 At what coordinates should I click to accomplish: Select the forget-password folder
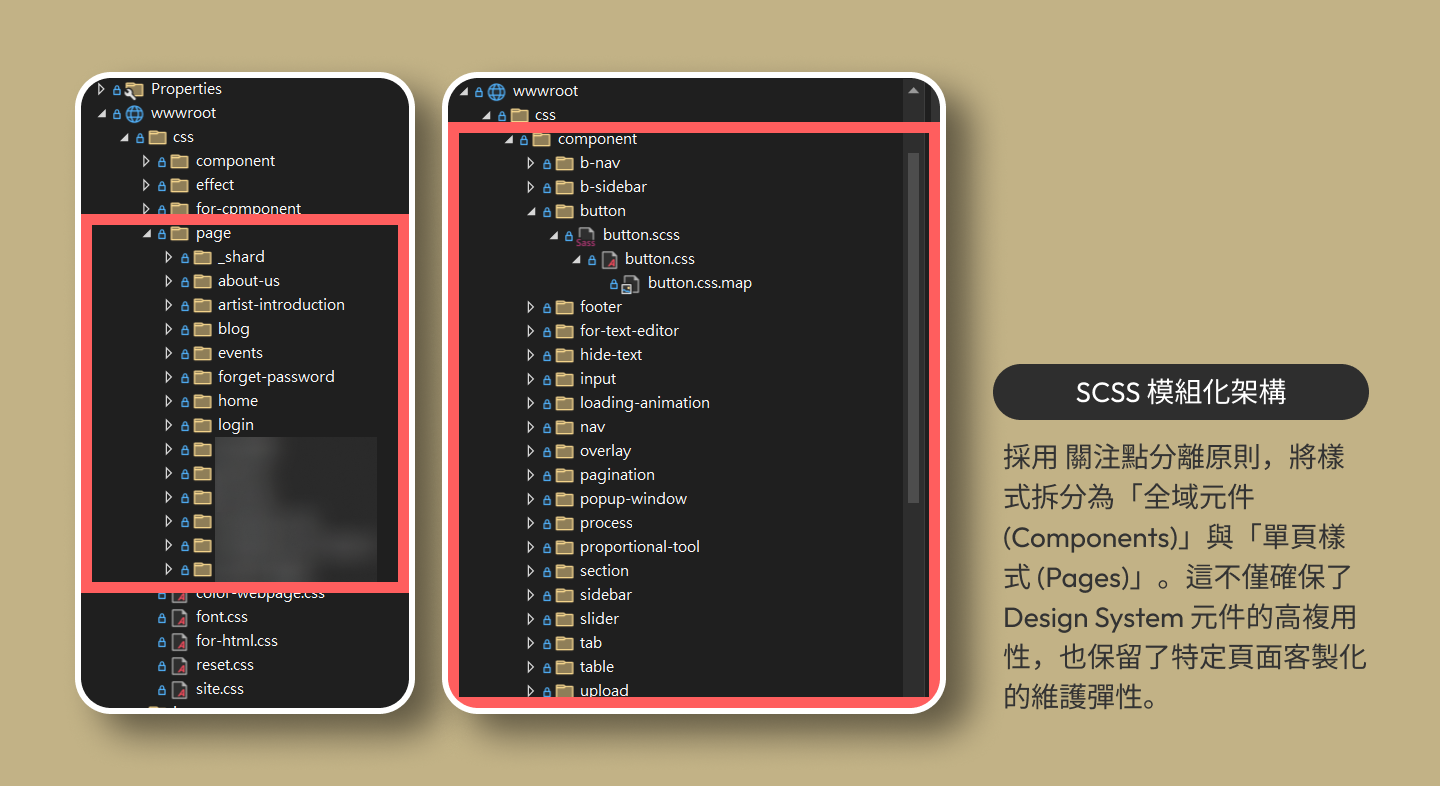[x=276, y=377]
